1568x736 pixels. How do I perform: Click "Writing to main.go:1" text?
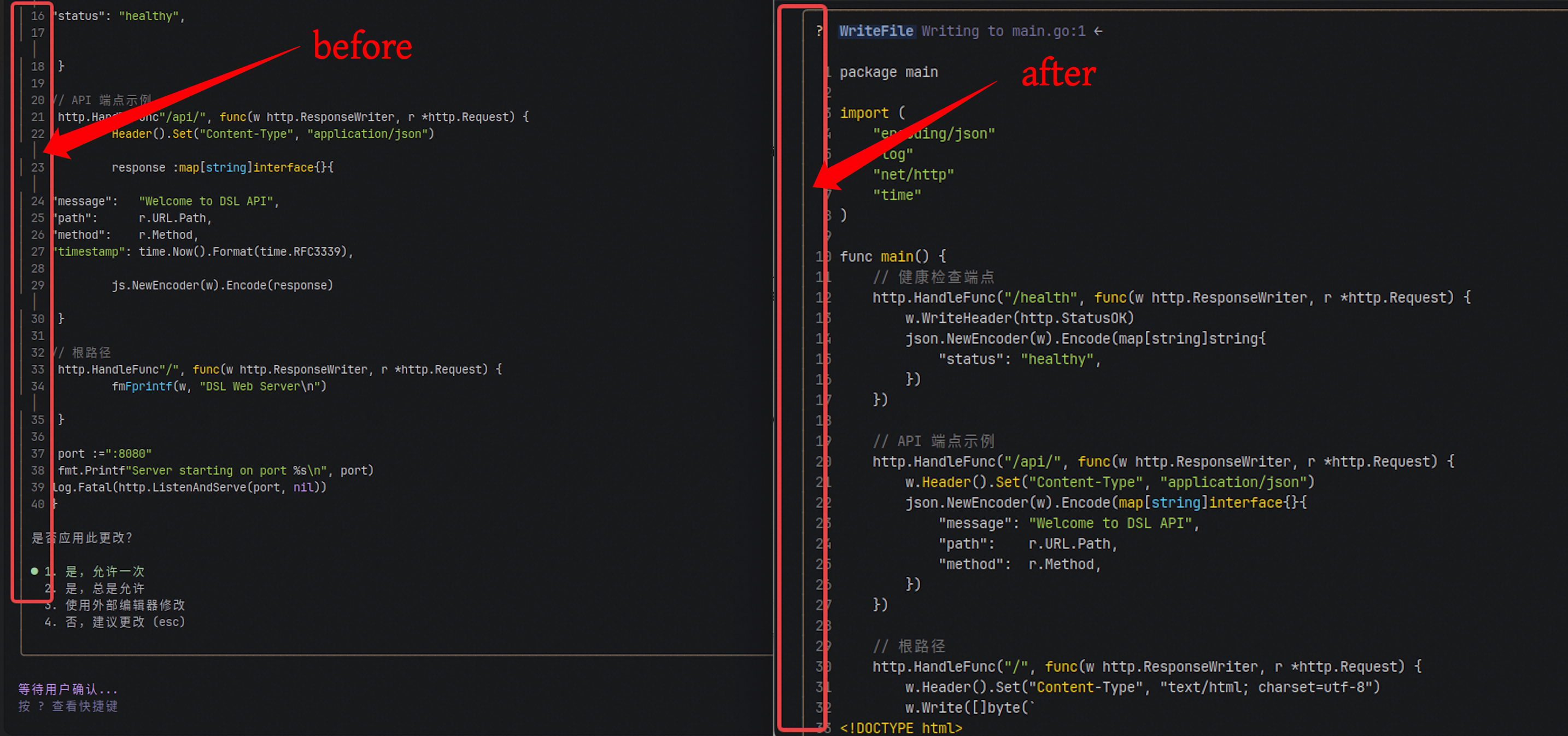1003,31
